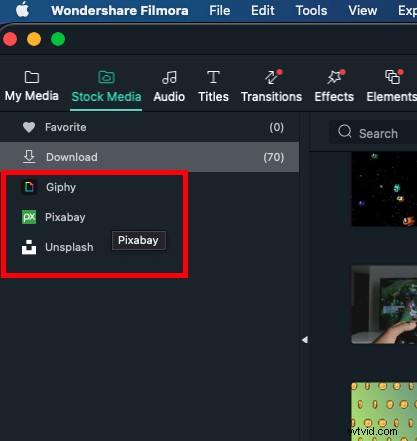This screenshot has width=417, height=441.
Task: Click the Pixabay green logo icon
Action: pos(29,217)
